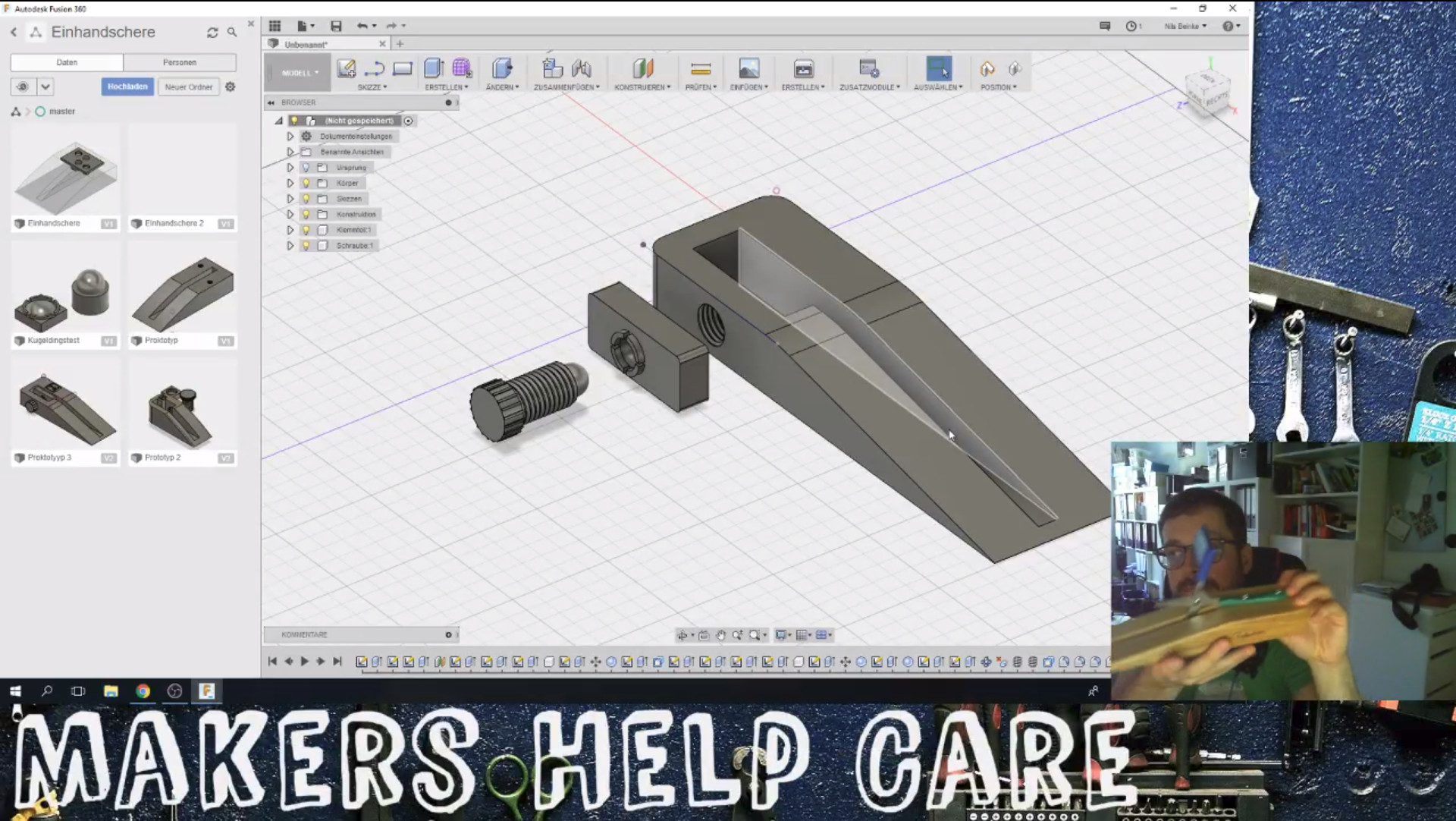Viewport: 1456px width, 821px height.
Task: Click the Save icon in top bar
Action: (x=336, y=26)
